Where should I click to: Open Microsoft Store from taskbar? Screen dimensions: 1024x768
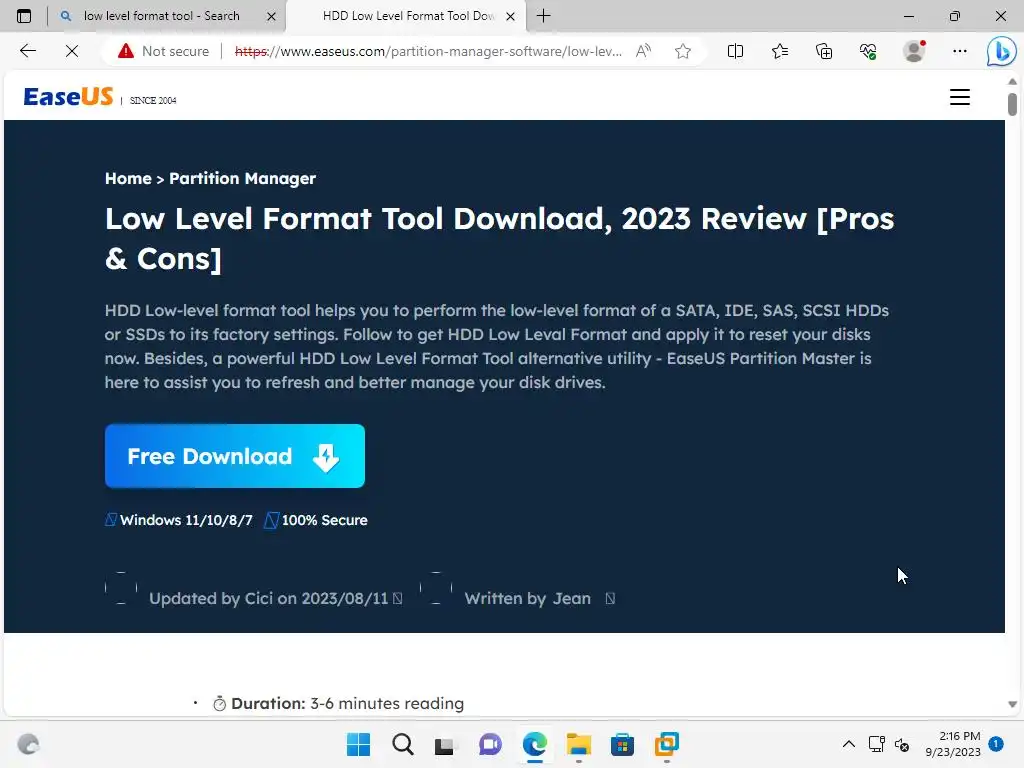point(622,744)
